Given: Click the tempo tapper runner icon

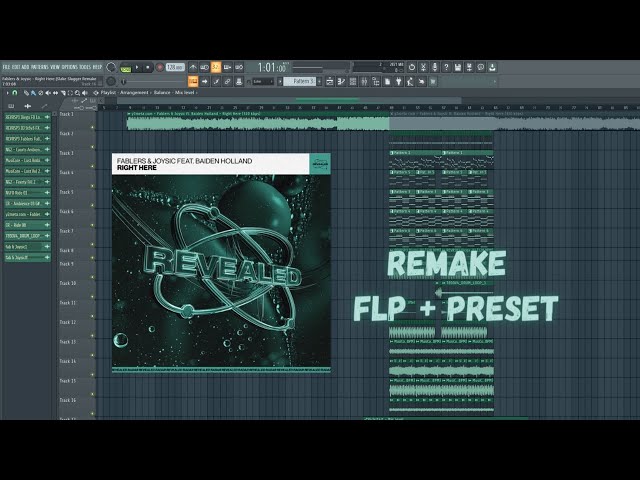Looking at the screenshot, I should [410, 82].
